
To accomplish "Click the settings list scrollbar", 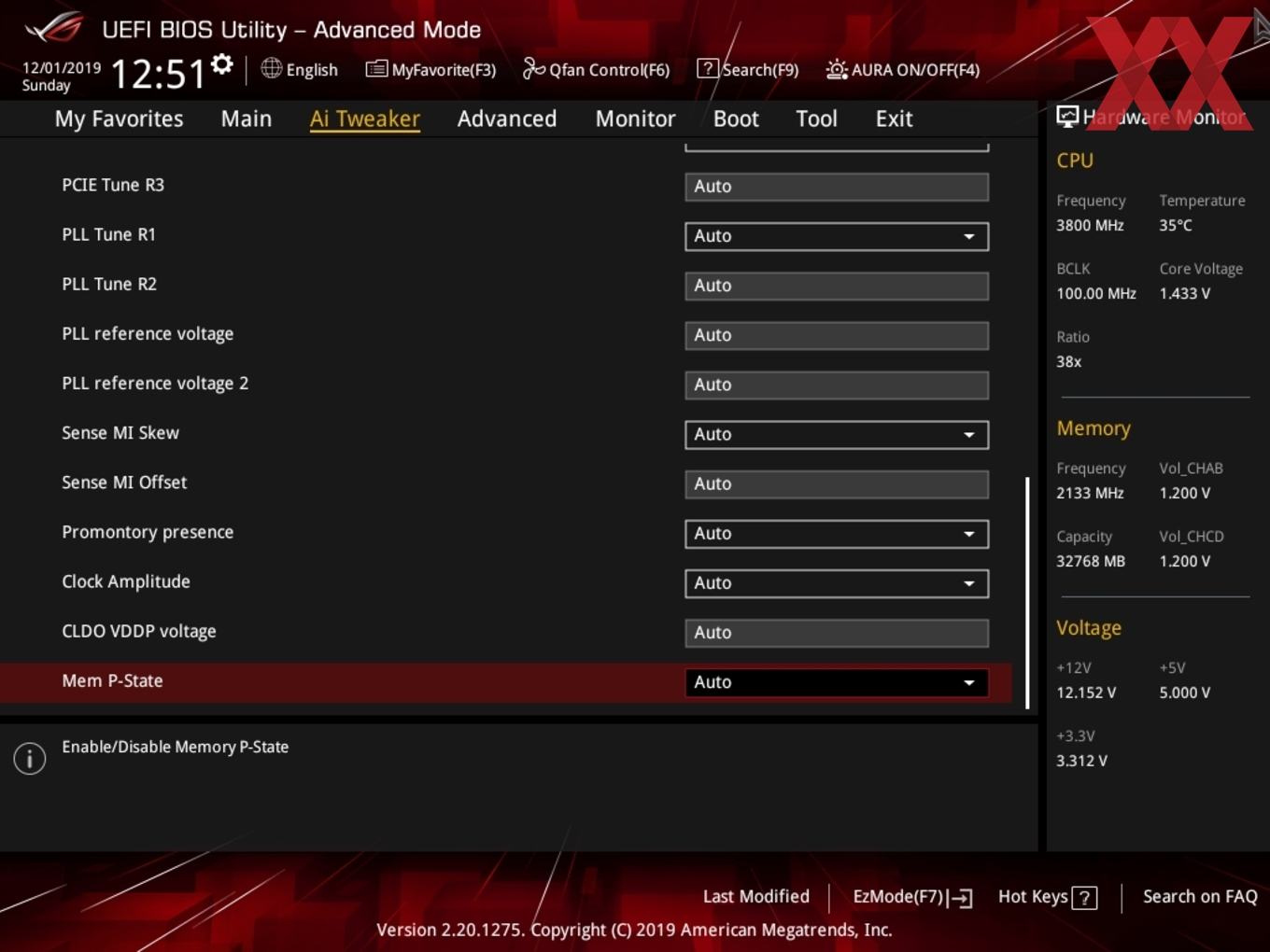I will [x=1027, y=594].
